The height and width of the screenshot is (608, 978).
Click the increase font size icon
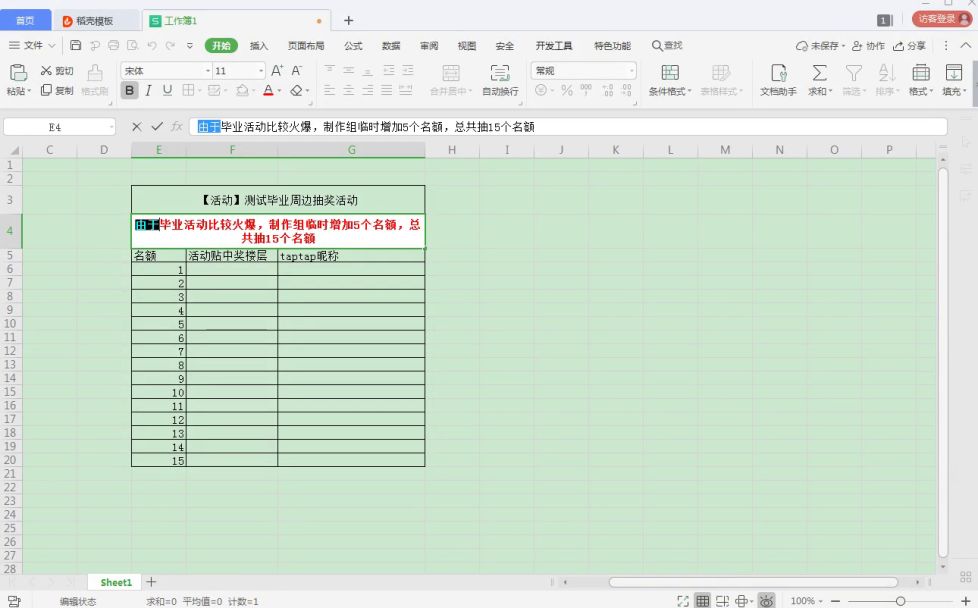[x=277, y=71]
